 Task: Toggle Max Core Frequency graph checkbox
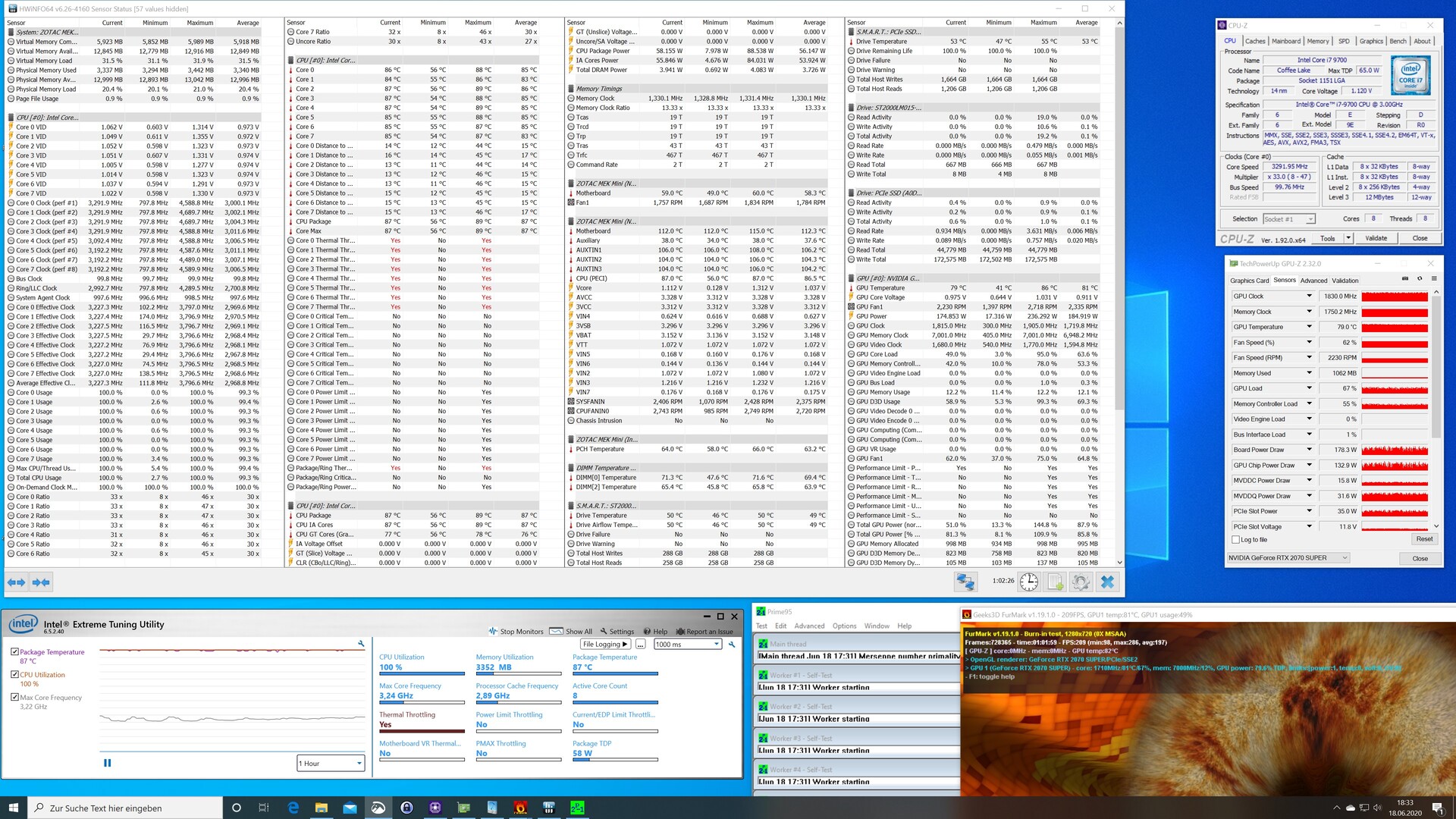click(x=14, y=697)
